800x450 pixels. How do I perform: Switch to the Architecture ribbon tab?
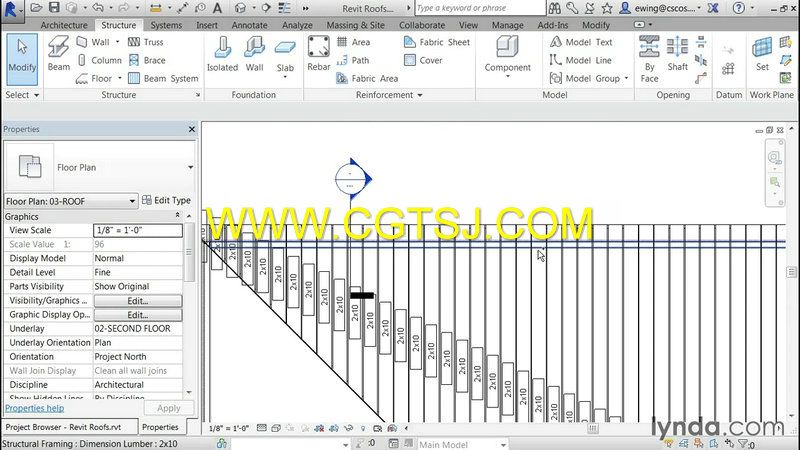(x=64, y=25)
